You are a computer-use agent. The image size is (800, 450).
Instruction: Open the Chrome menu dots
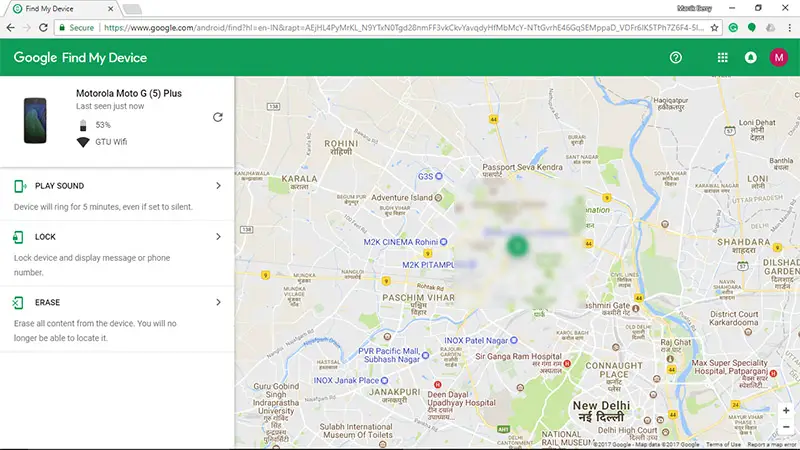[789, 28]
